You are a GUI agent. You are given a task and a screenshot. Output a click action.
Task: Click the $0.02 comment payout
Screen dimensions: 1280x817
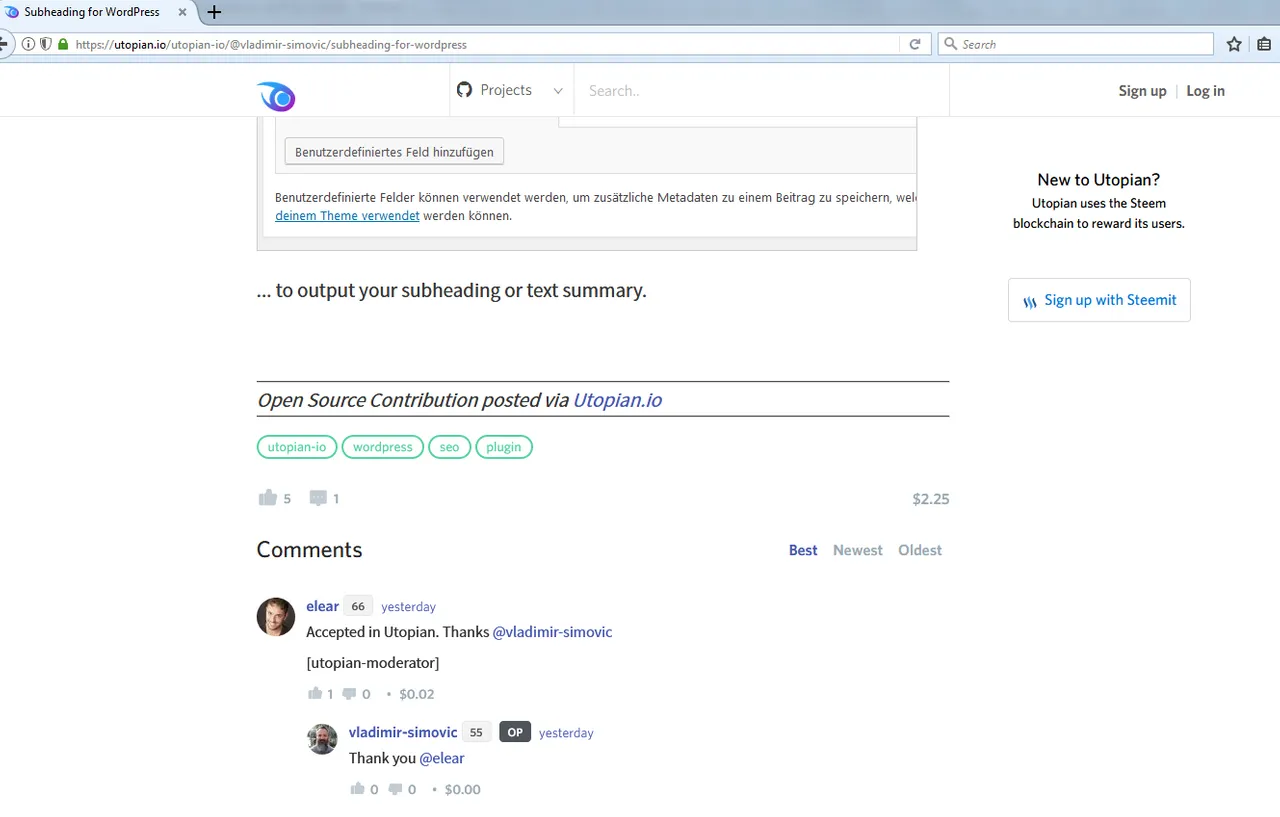click(x=416, y=694)
